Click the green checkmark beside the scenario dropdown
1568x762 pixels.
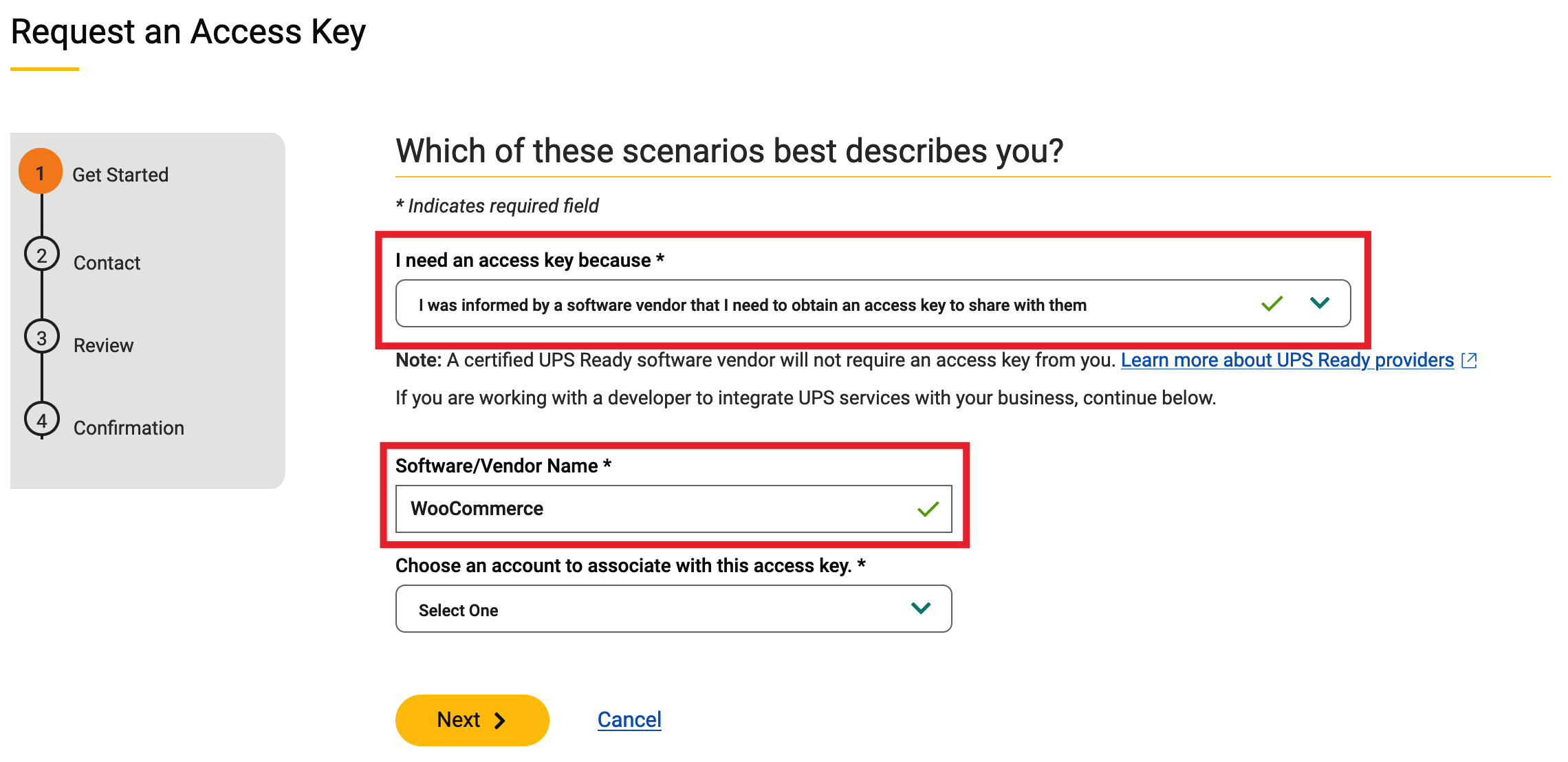click(1271, 303)
